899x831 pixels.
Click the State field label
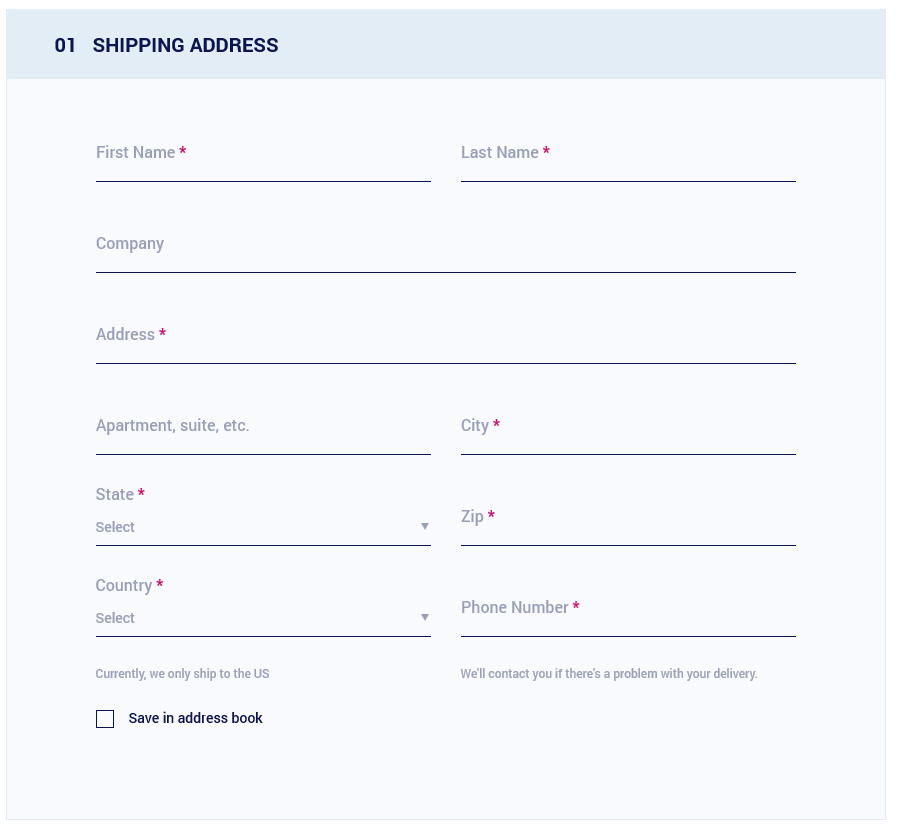point(115,494)
